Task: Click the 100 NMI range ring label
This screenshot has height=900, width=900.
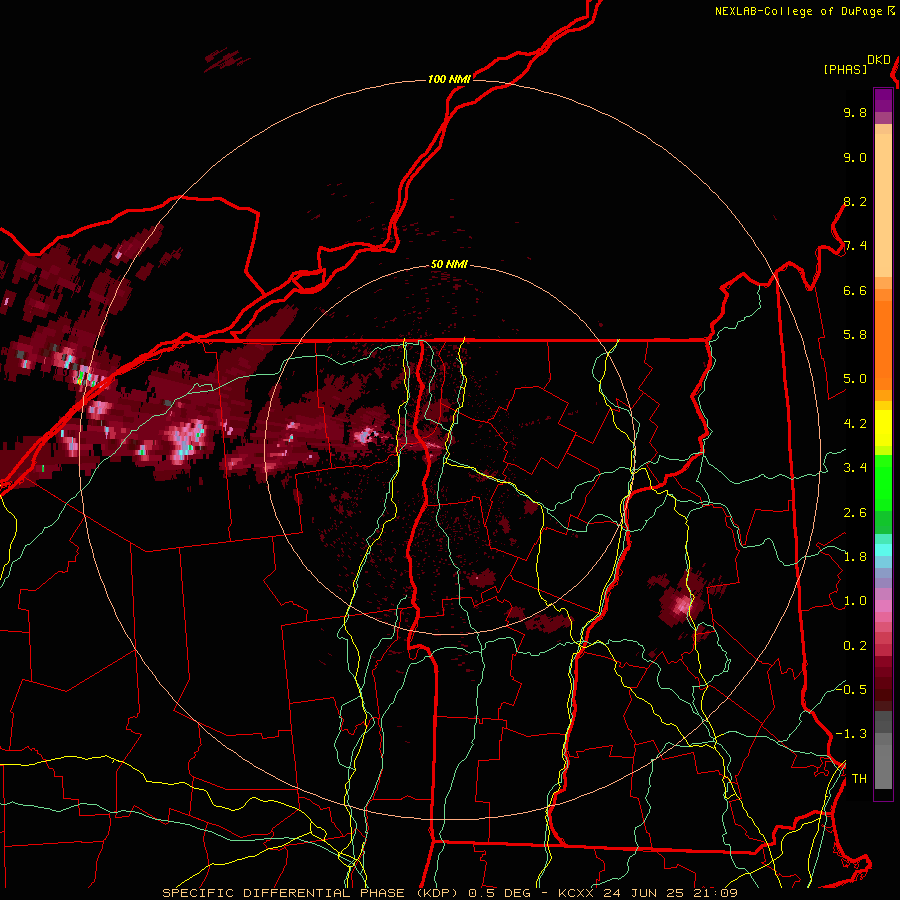Action: 449,79
